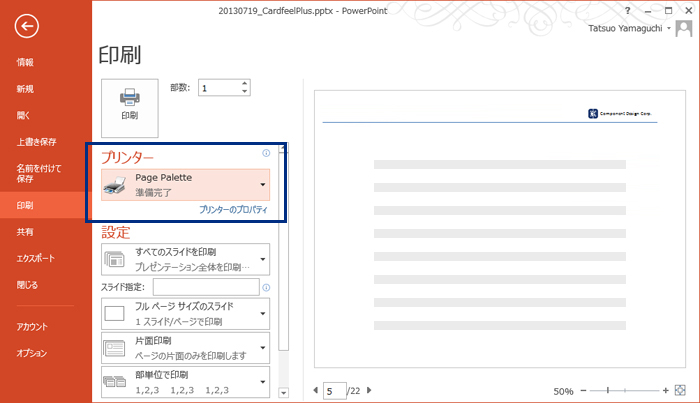This screenshot has height=403, width=700.
Task: Open the printer properties link
Action: point(233,209)
